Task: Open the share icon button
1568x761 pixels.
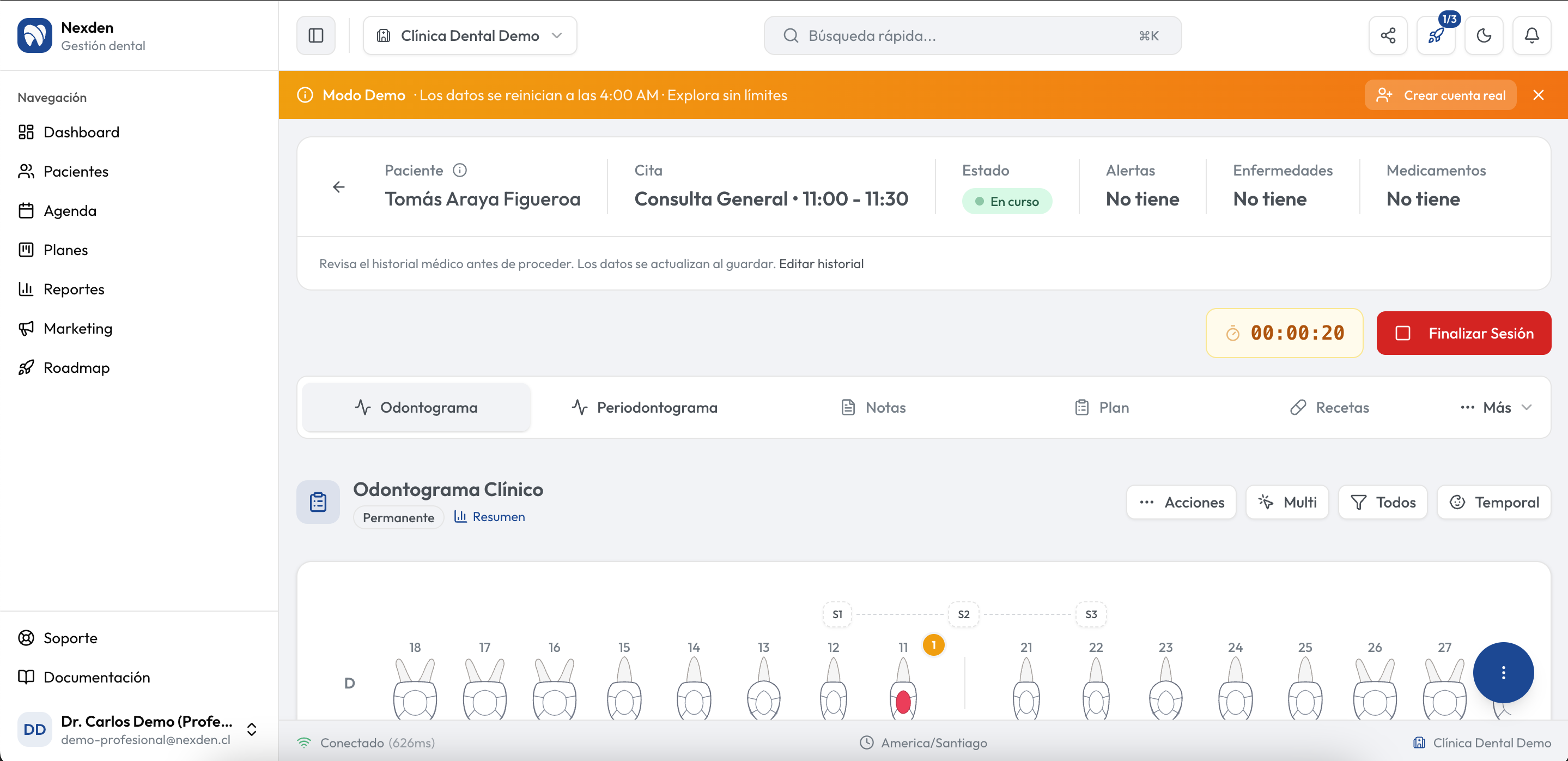Action: pyautogui.click(x=1388, y=35)
